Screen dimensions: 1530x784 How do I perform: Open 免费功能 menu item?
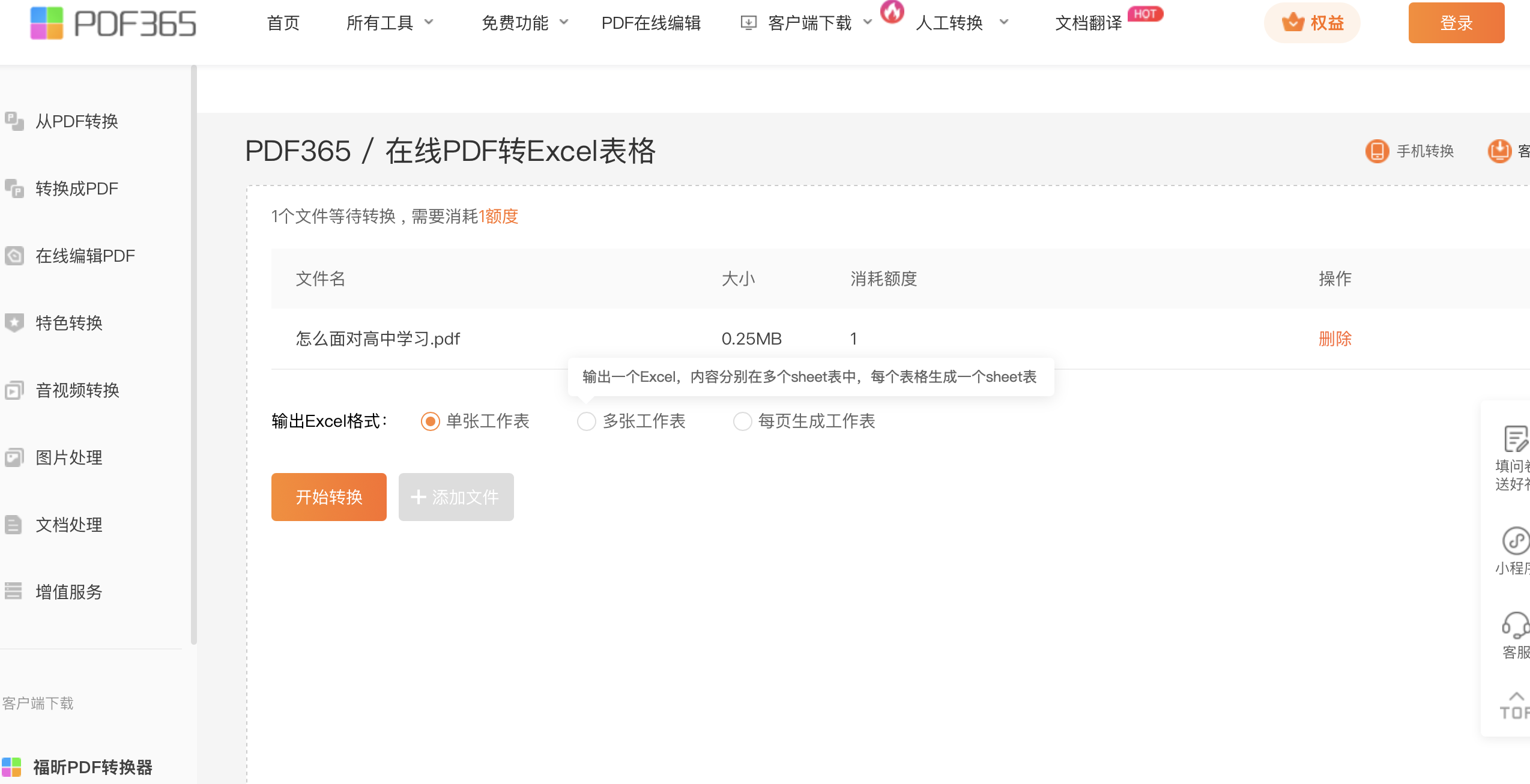[x=515, y=23]
